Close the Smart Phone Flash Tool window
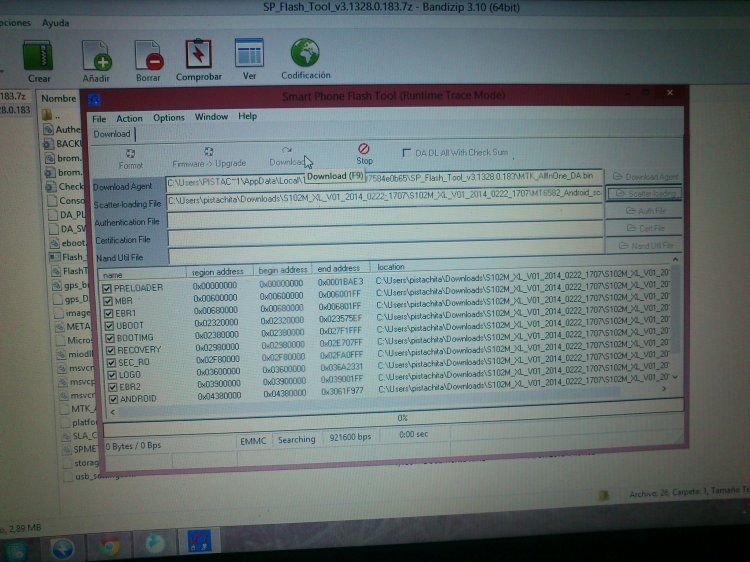 point(670,93)
